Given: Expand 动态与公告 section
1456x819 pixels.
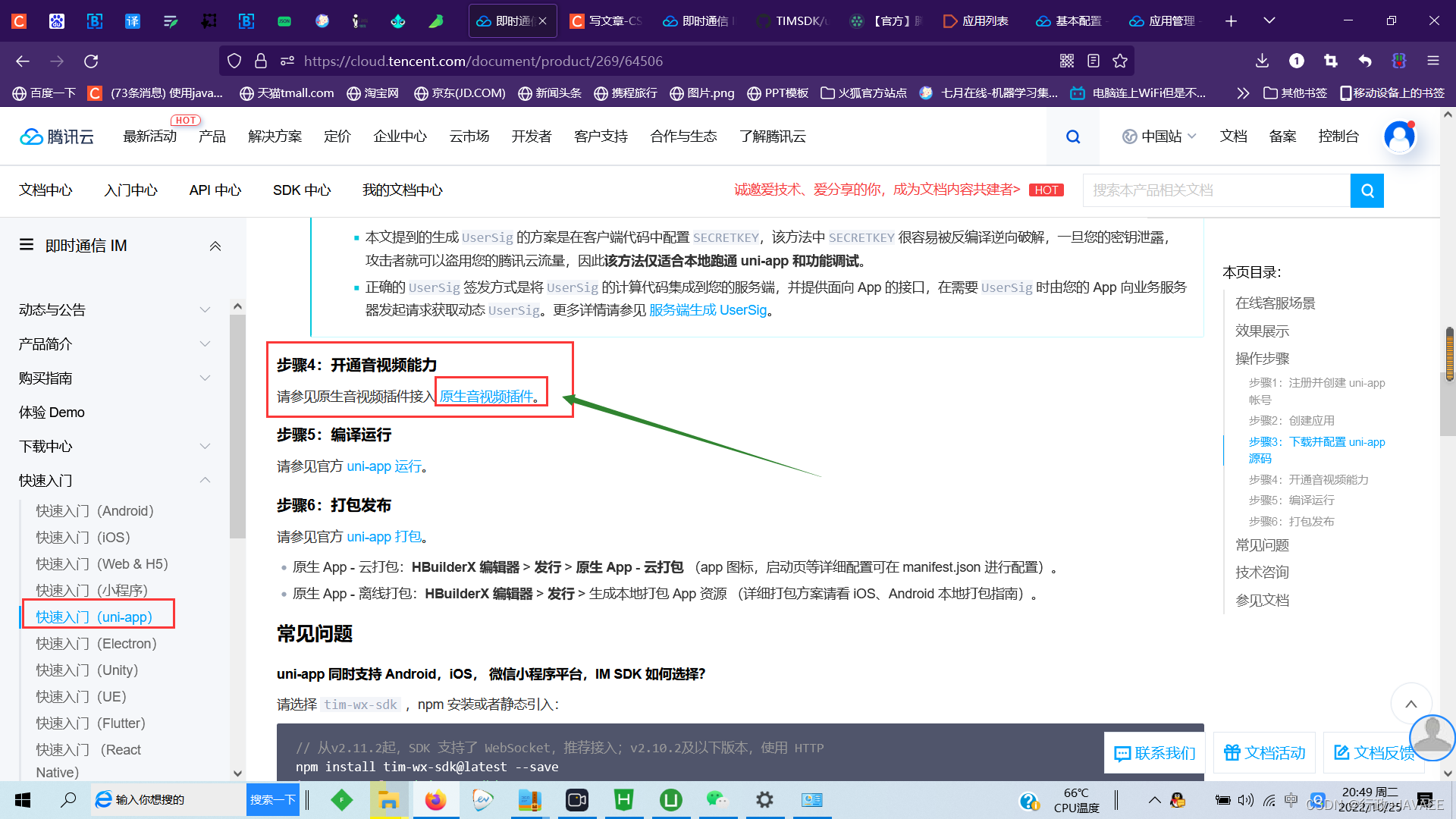Looking at the screenshot, I should [x=205, y=309].
